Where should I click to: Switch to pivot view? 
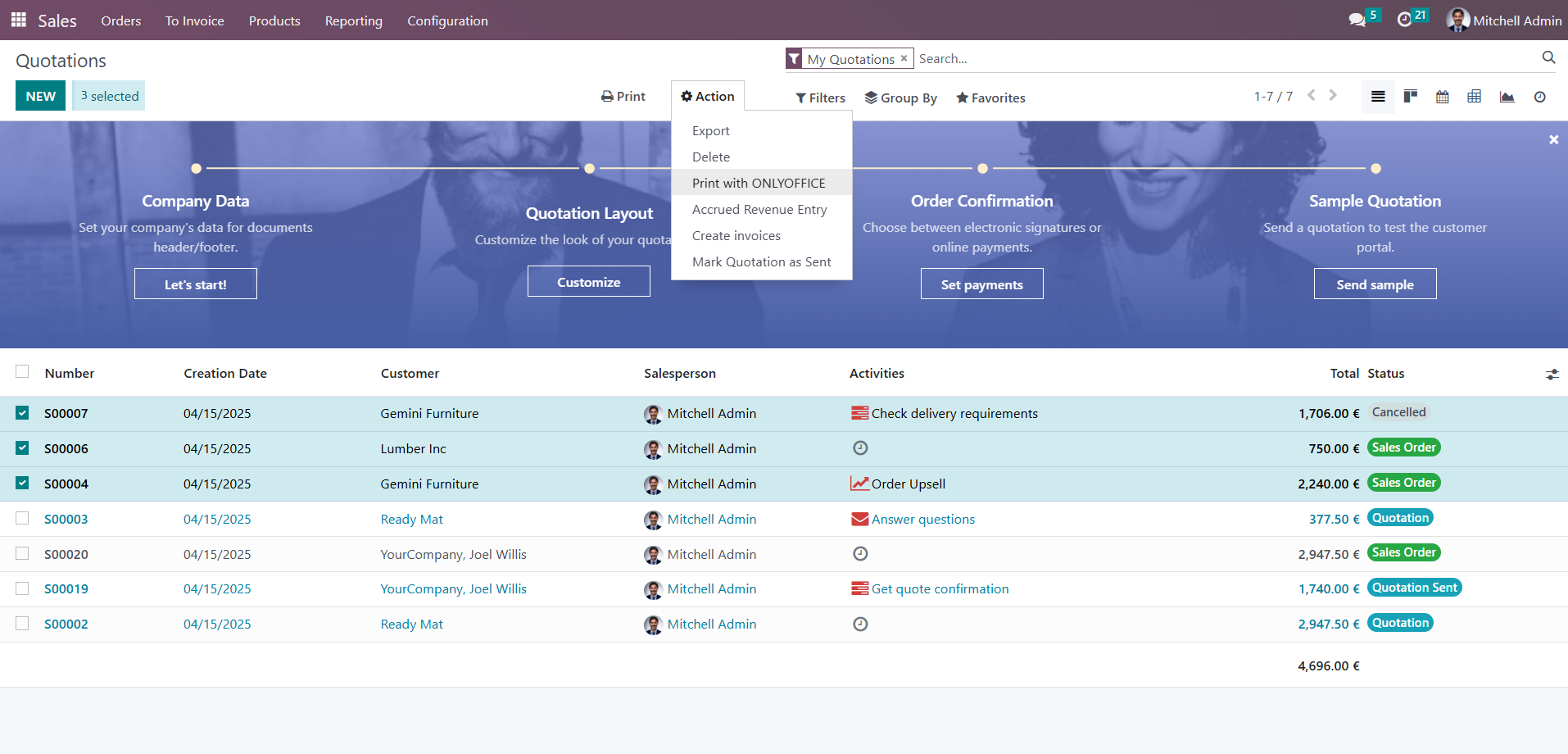click(x=1475, y=97)
